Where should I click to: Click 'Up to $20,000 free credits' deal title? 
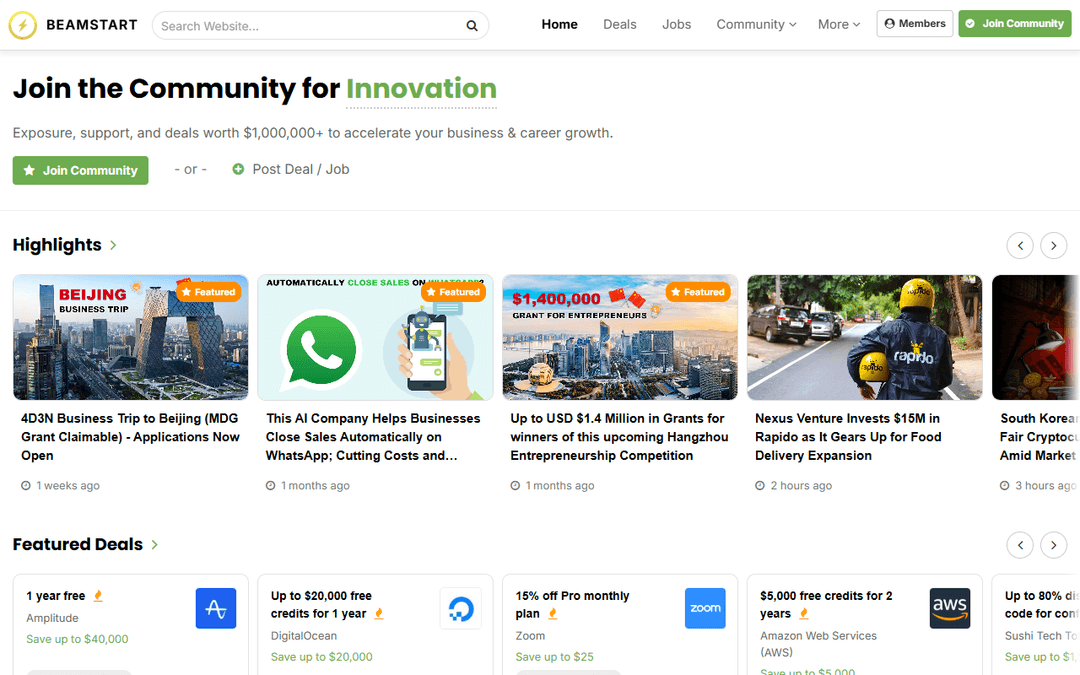321,605
